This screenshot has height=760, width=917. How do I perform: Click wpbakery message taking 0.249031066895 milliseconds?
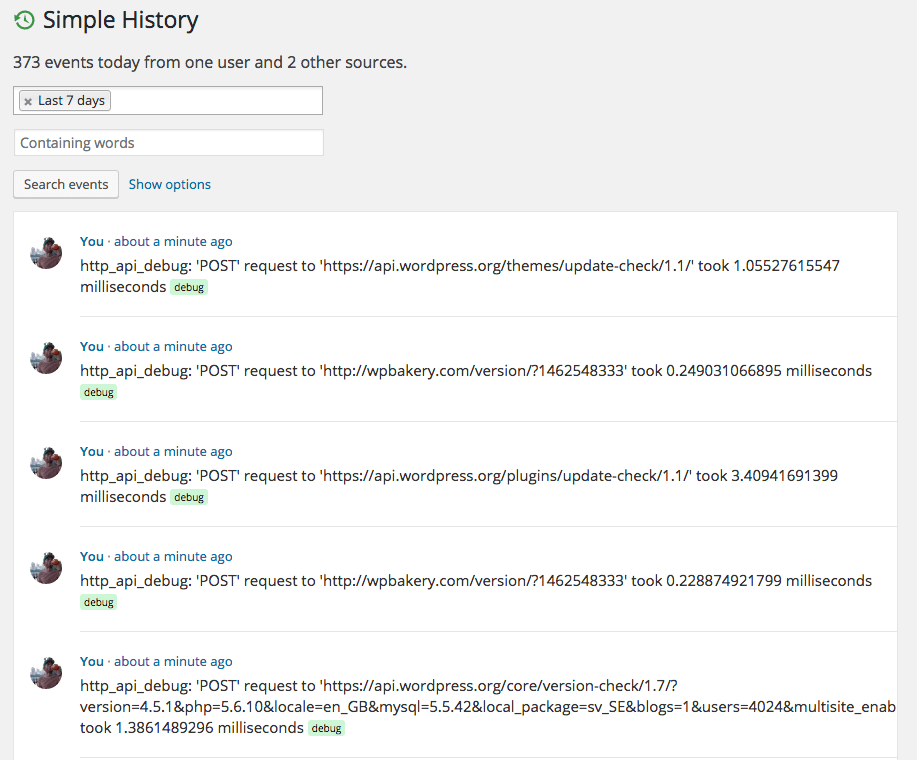(476, 371)
